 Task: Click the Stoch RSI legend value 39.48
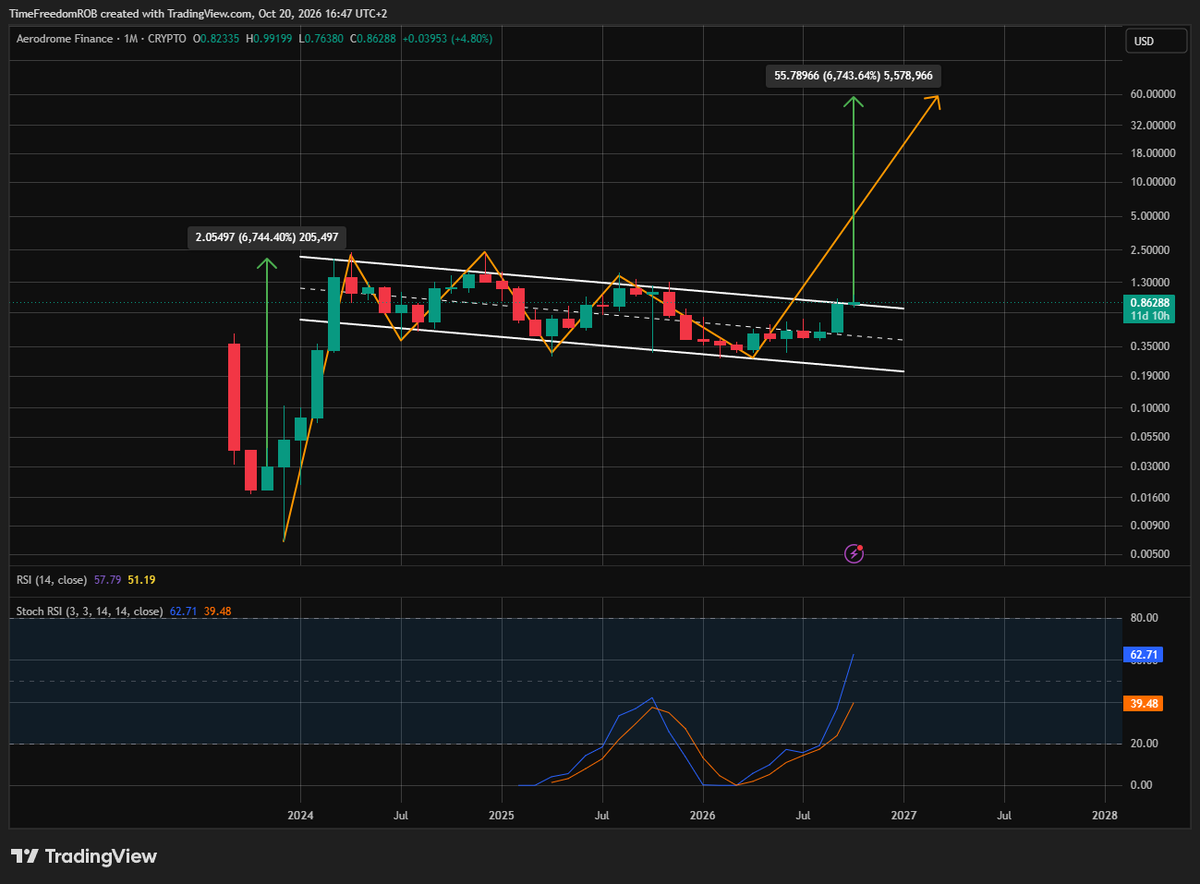[x=216, y=611]
